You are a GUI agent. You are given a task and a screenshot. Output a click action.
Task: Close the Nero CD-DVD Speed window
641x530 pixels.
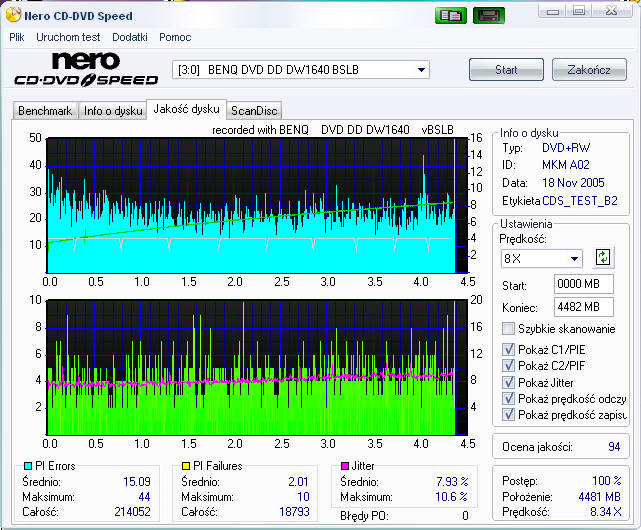click(611, 11)
